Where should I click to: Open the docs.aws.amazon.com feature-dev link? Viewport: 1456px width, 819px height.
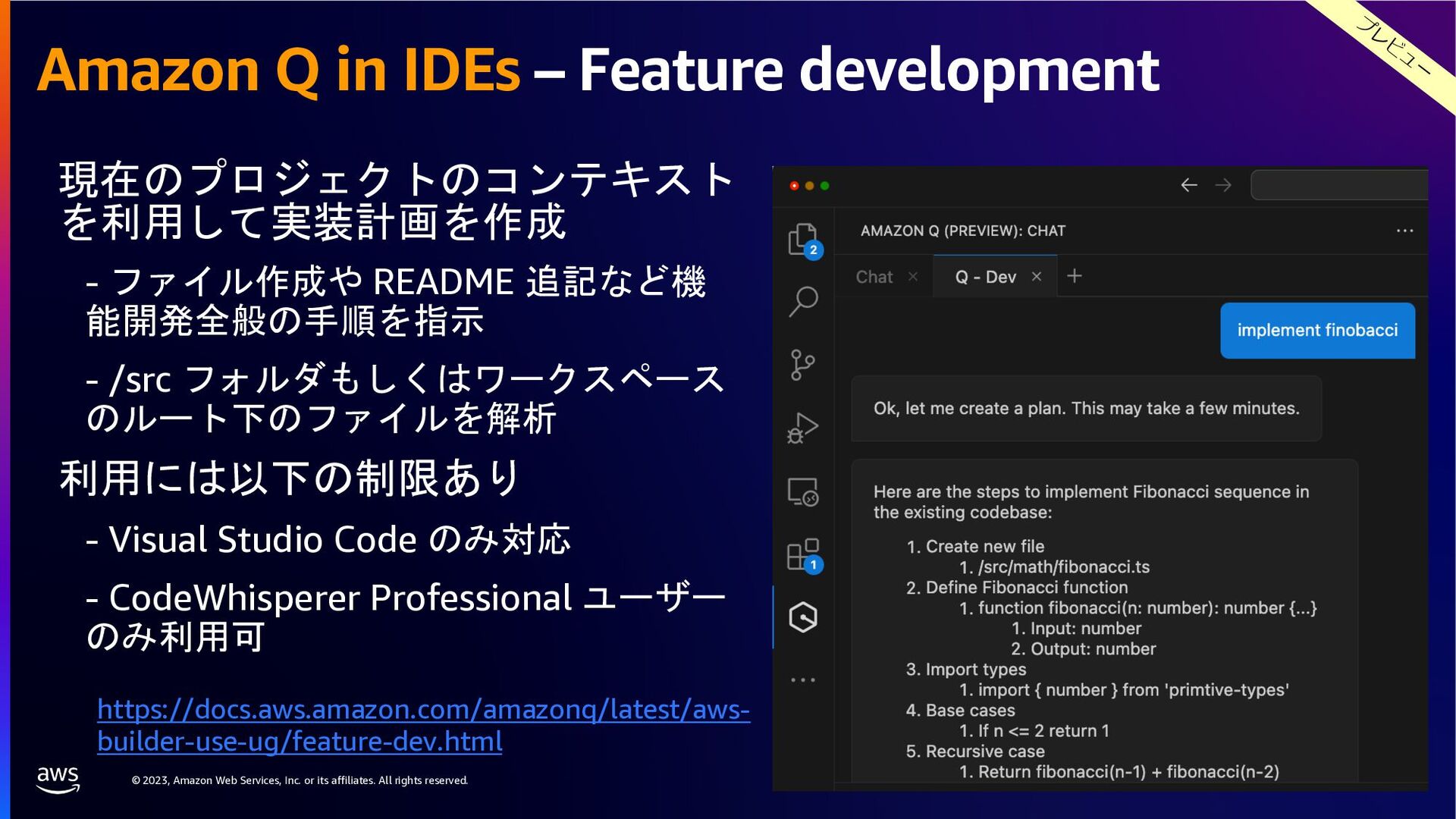tap(423, 725)
